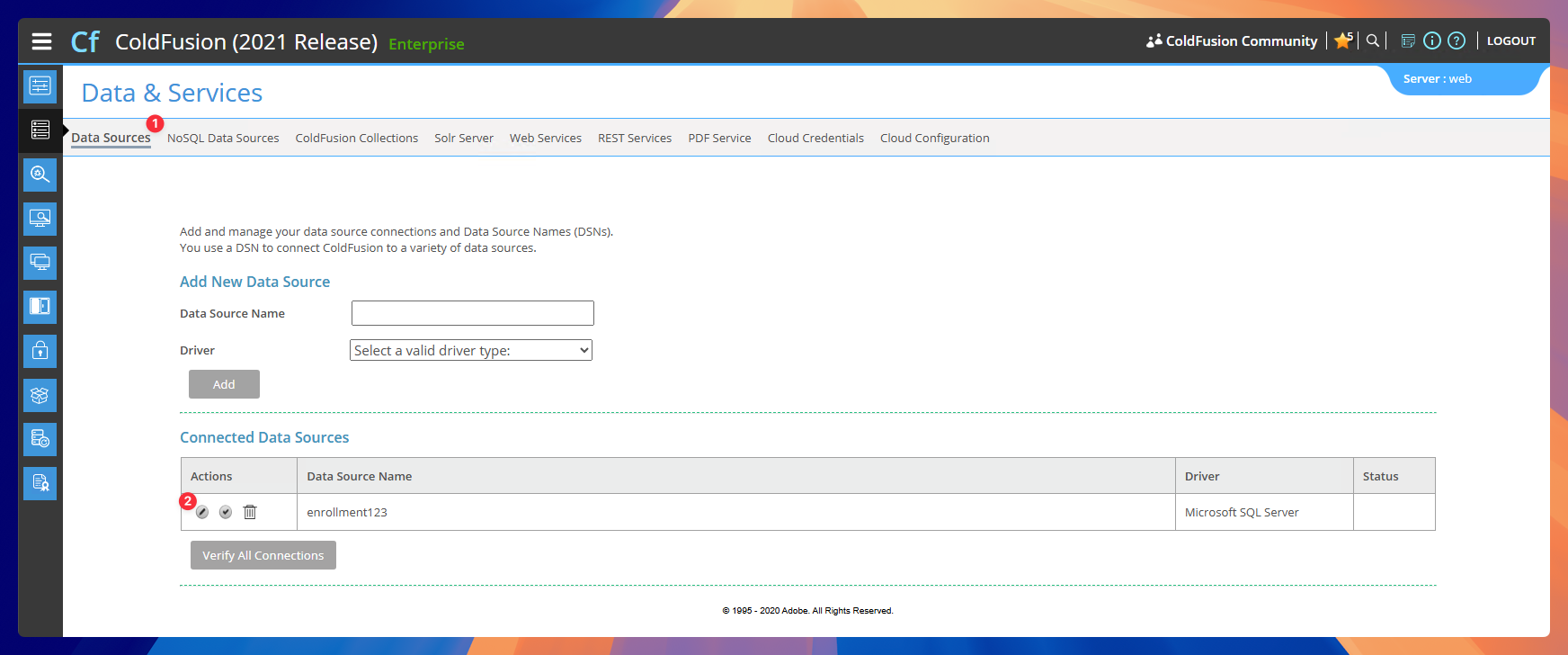
Task: Open the Solr Server tab
Action: coord(464,138)
